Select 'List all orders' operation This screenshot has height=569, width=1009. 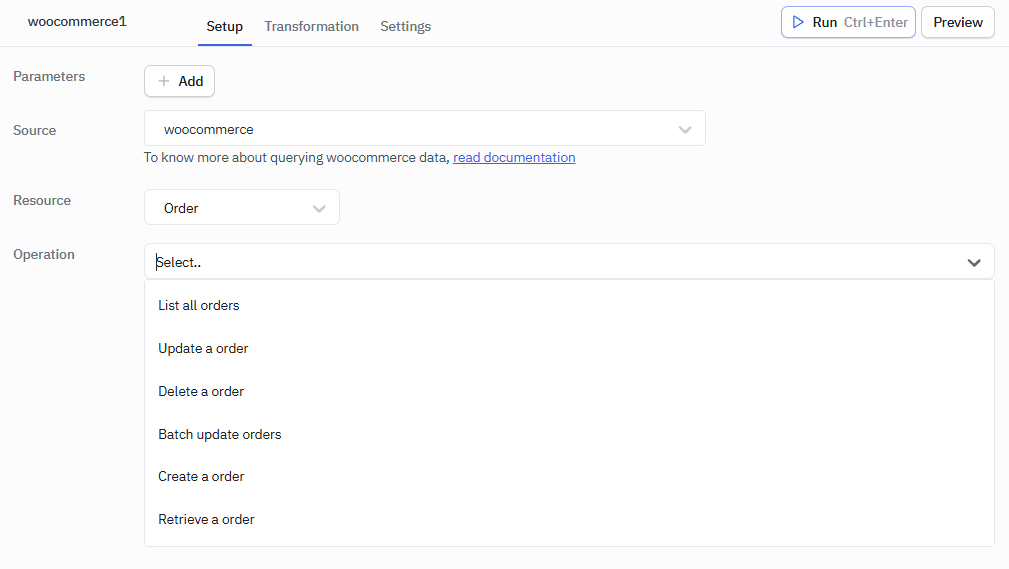[x=199, y=305]
